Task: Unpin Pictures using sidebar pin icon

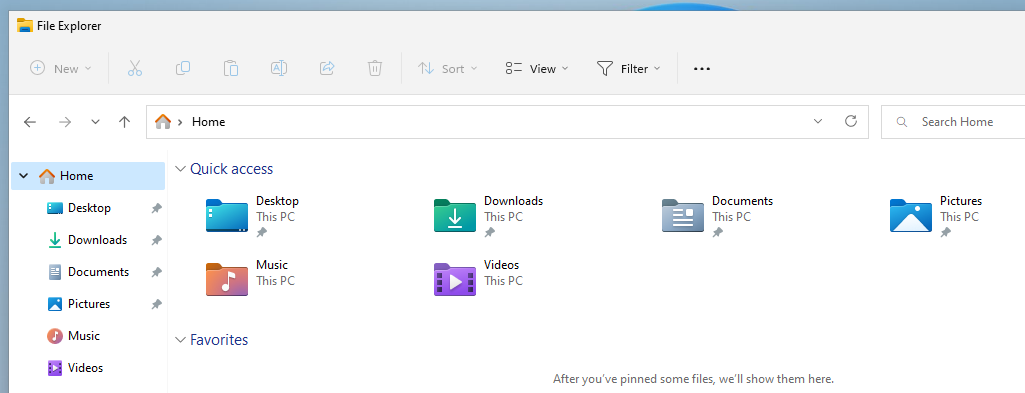Action: [156, 304]
